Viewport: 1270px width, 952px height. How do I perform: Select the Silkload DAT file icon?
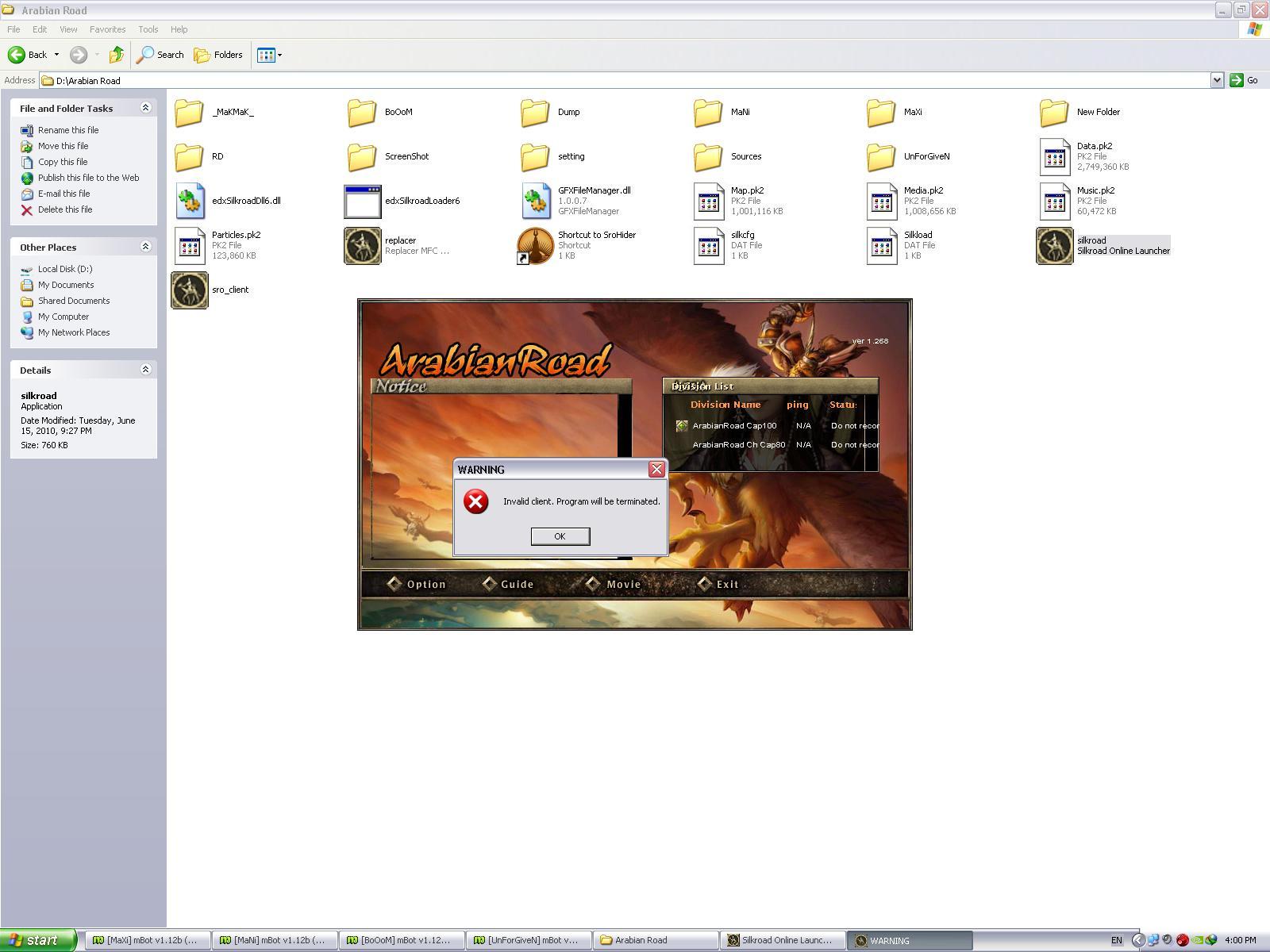point(881,246)
